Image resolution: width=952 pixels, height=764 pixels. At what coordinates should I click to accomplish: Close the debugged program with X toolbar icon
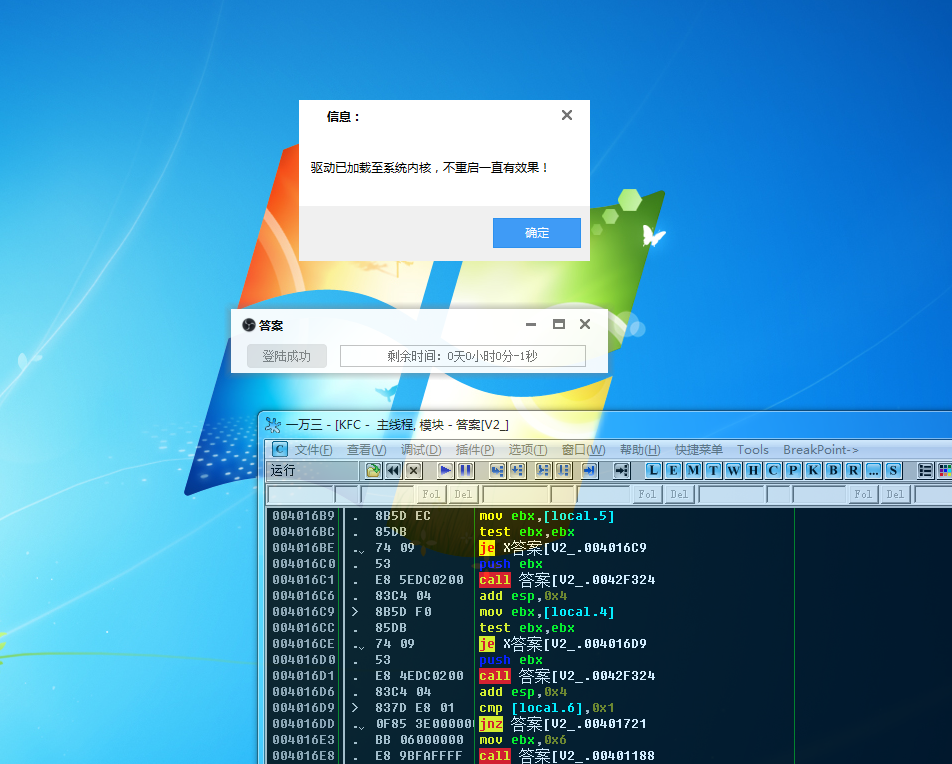point(413,470)
